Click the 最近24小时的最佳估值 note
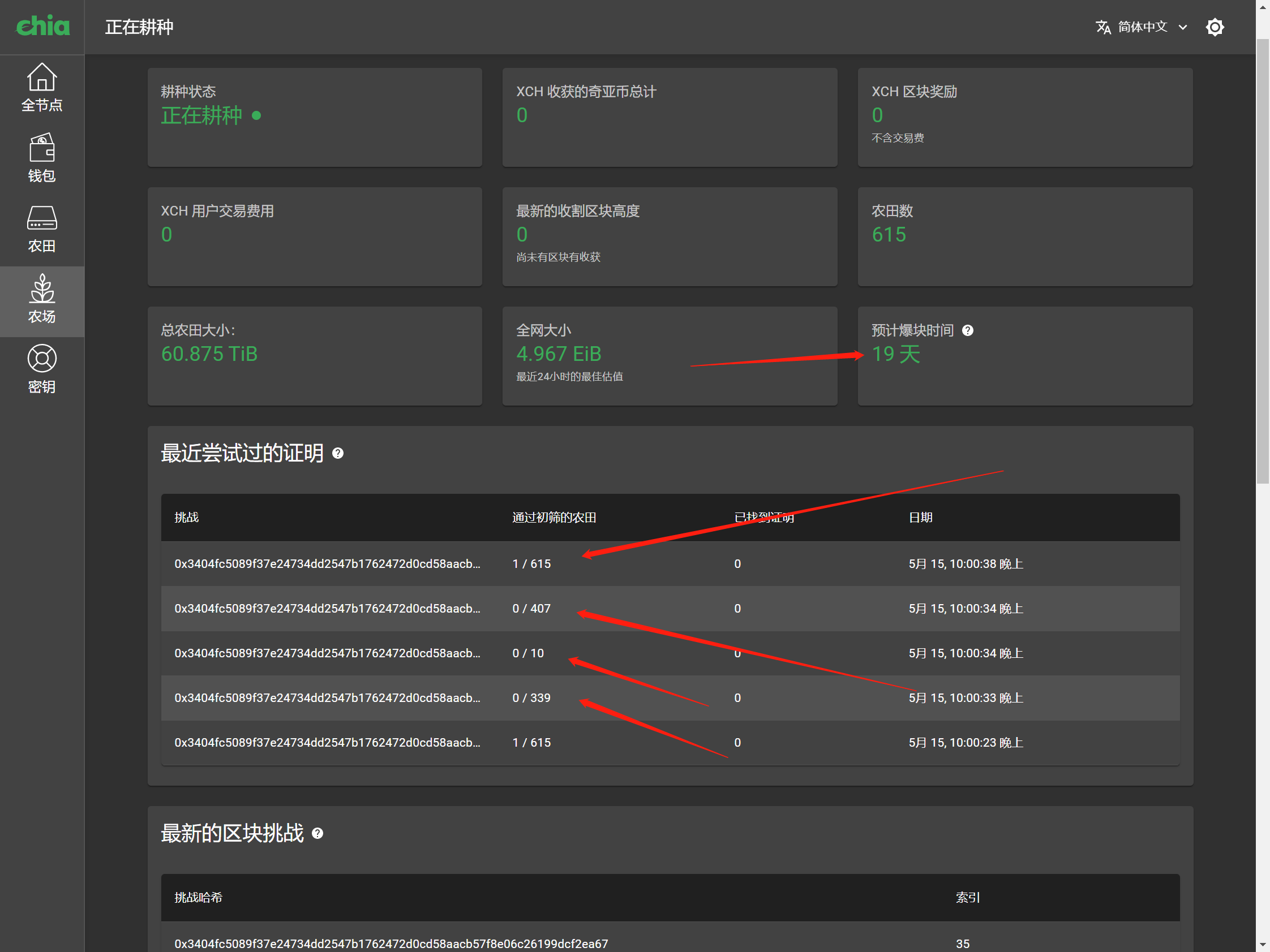The width and height of the screenshot is (1270, 952). [569, 376]
